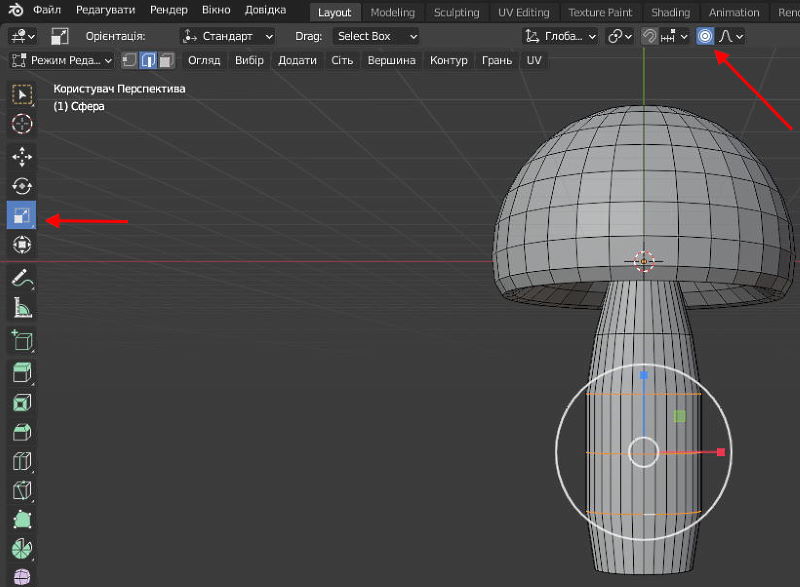Image resolution: width=800 pixels, height=587 pixels.
Task: Toggle snapping magnet
Action: coord(649,36)
